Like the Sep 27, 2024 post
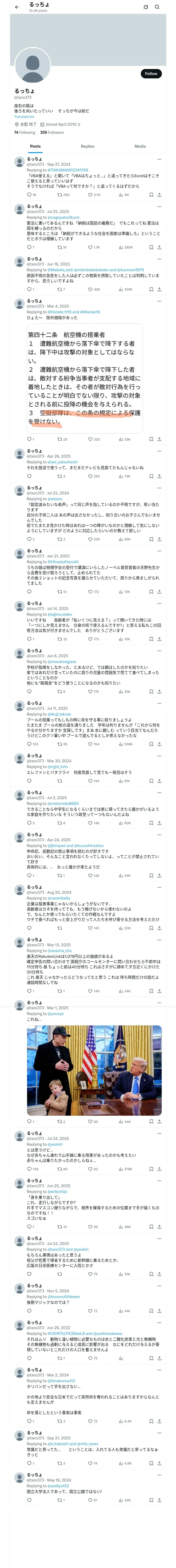The width and height of the screenshot is (176, 1568). 90,195
